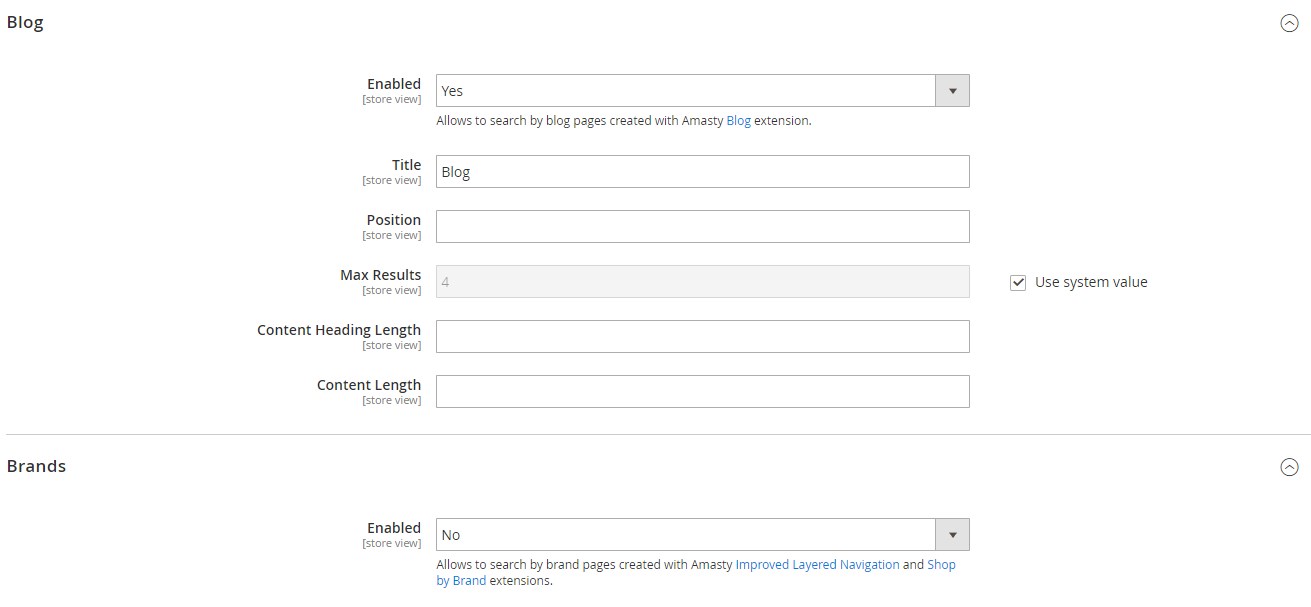This screenshot has width=1311, height=607.
Task: Click the Content Heading Length label
Action: tap(339, 330)
